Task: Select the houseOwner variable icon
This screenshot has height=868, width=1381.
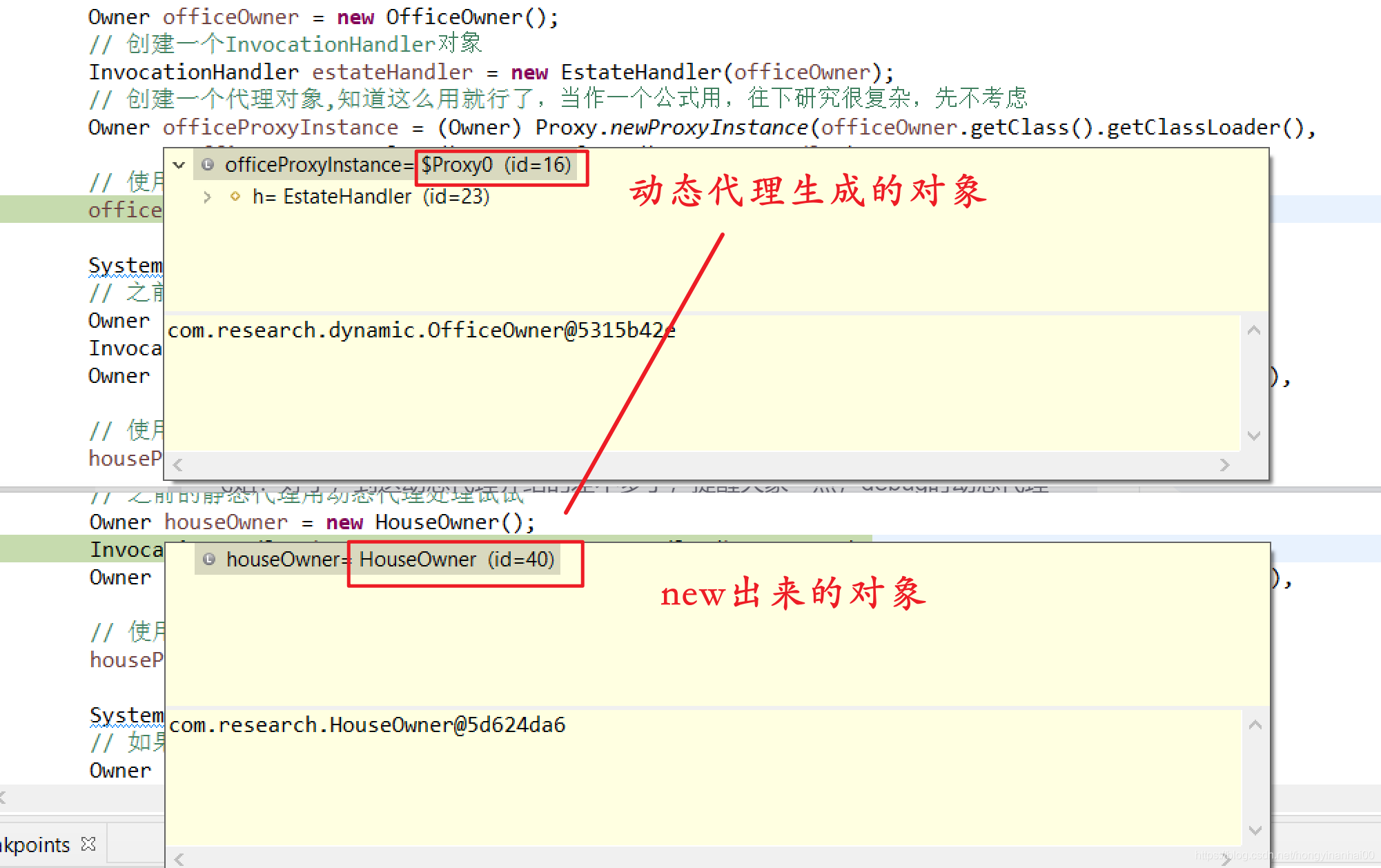Action: point(209,560)
